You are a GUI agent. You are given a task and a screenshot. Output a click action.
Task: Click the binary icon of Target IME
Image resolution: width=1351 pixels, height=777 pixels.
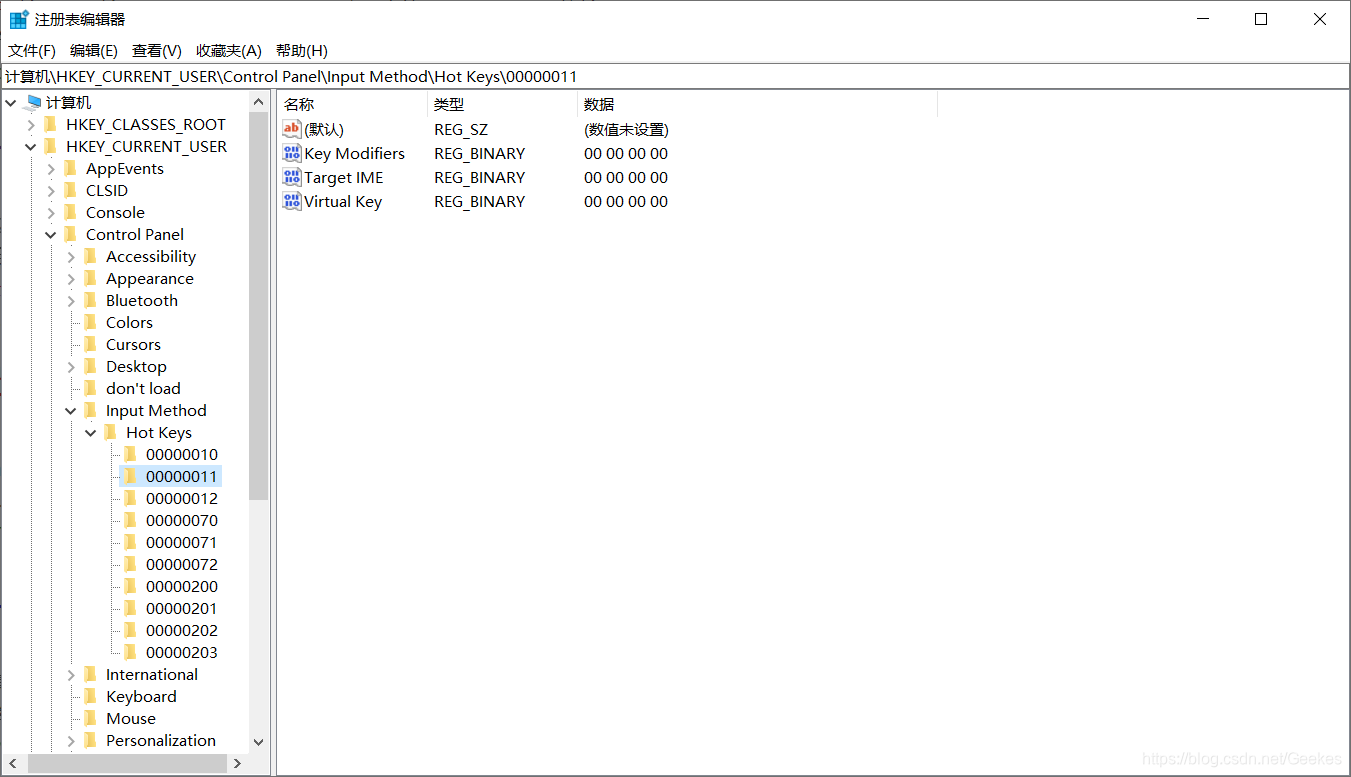[292, 177]
